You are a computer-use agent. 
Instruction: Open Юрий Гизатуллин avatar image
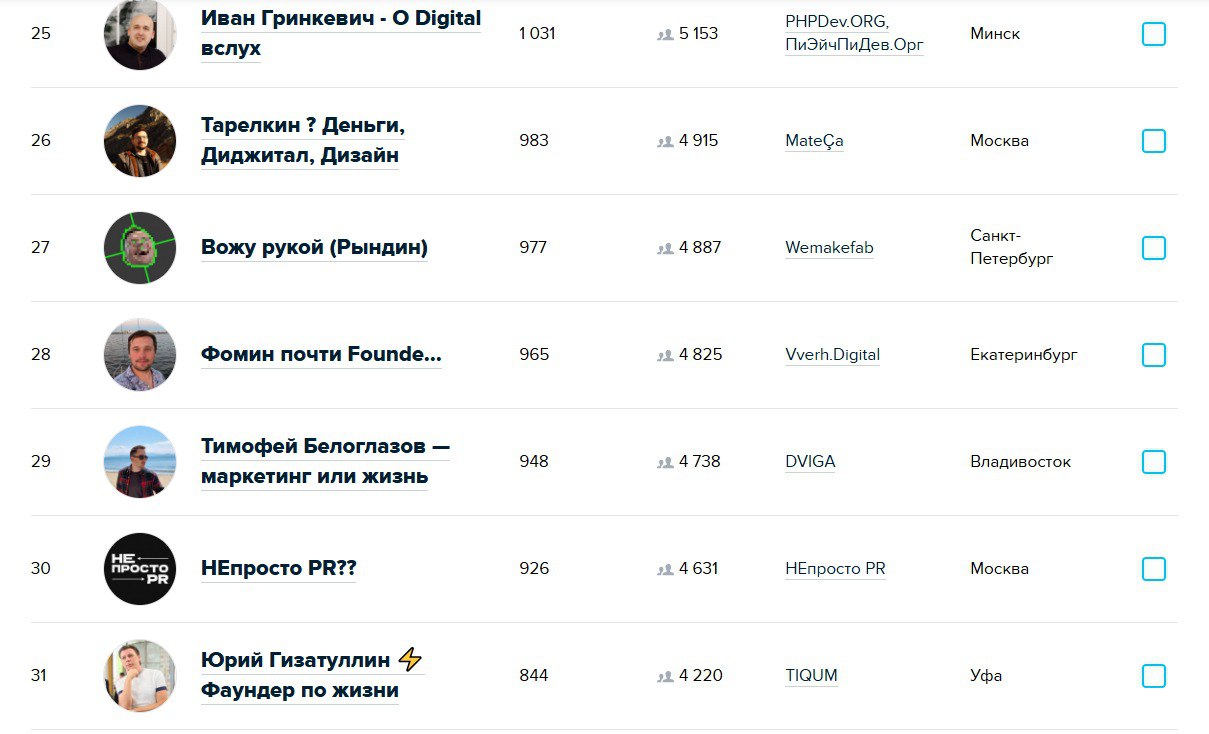click(140, 676)
